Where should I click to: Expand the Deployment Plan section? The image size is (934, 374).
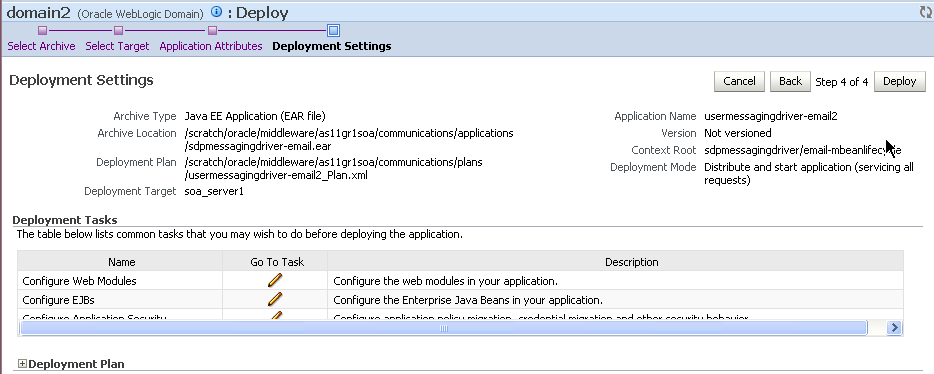[x=22, y=364]
